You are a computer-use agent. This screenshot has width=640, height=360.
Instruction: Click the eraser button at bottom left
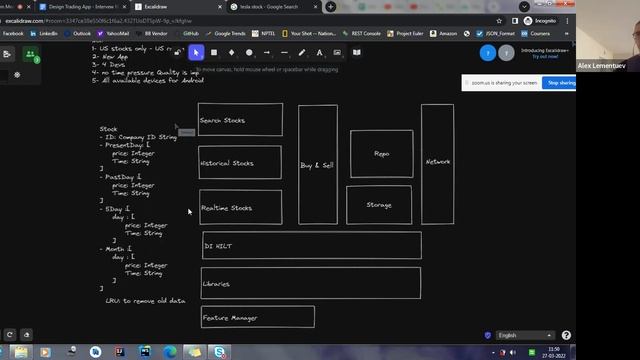click(x=27, y=335)
